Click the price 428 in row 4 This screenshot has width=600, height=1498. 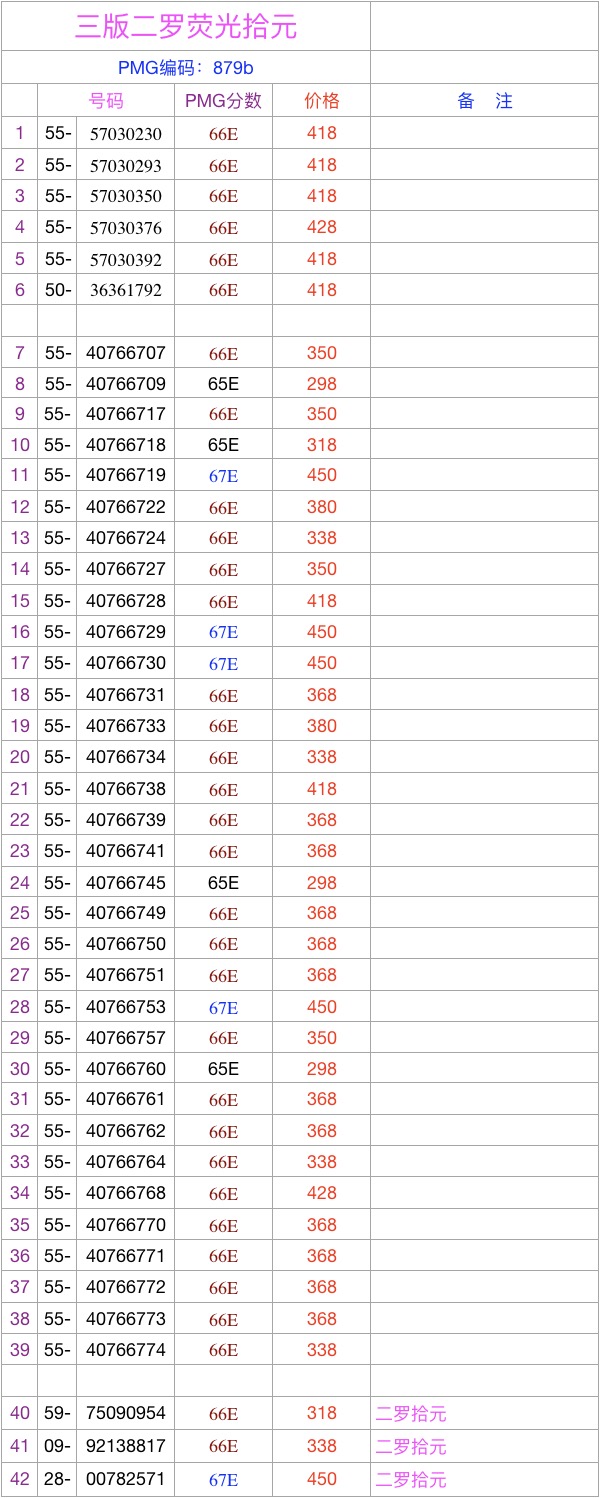click(321, 227)
